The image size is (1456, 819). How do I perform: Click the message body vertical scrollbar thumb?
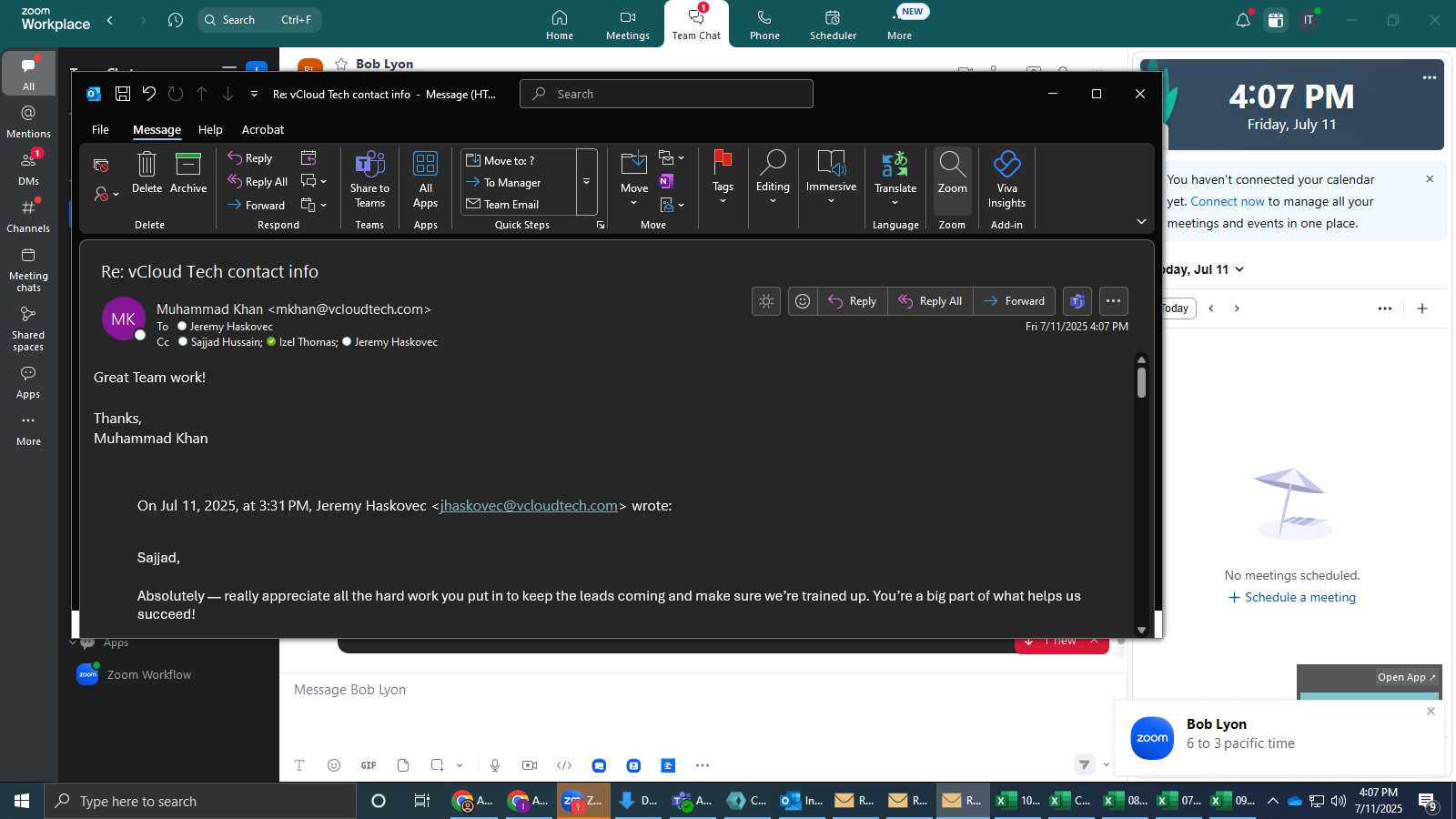(x=1141, y=383)
